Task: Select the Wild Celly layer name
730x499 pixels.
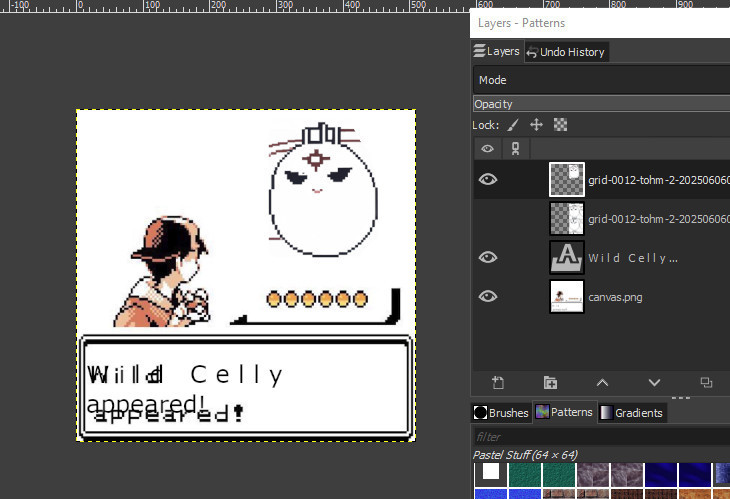Action: tap(632, 258)
